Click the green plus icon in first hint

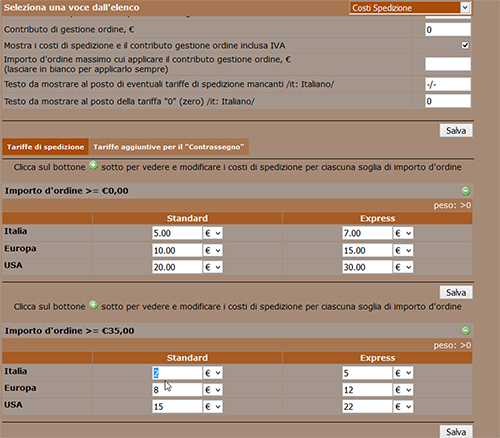[94, 165]
